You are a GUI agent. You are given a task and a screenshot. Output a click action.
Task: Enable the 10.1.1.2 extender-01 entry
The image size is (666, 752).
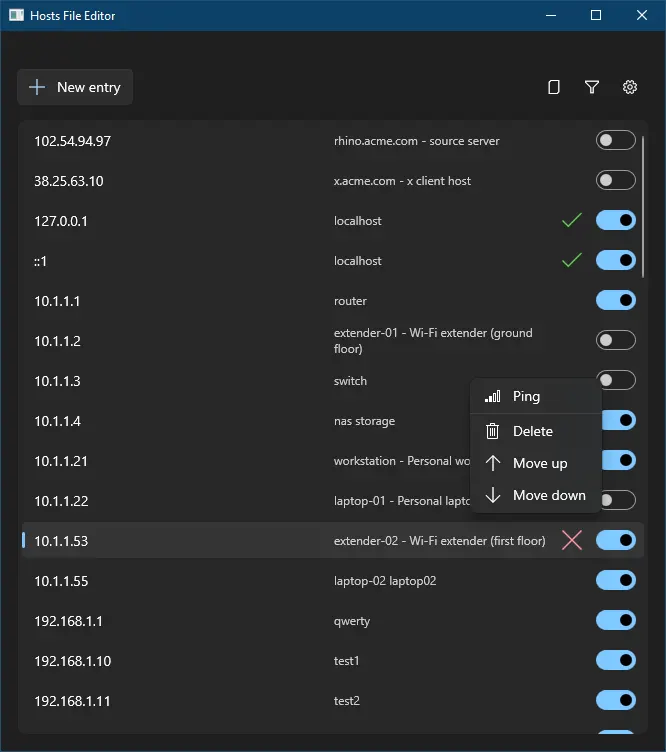click(616, 341)
